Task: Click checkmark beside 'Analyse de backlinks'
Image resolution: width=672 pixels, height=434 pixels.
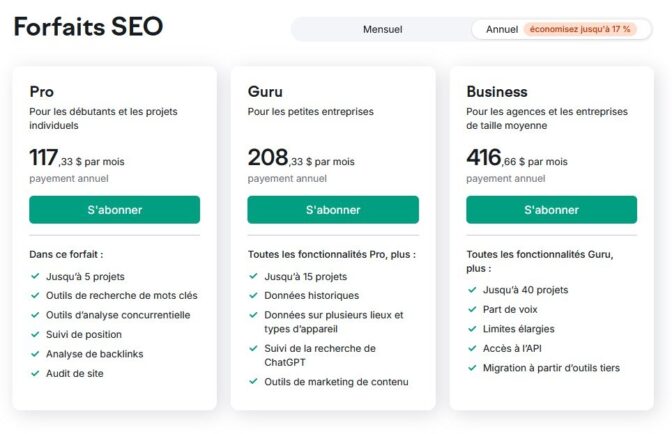Action: pyautogui.click(x=35, y=354)
